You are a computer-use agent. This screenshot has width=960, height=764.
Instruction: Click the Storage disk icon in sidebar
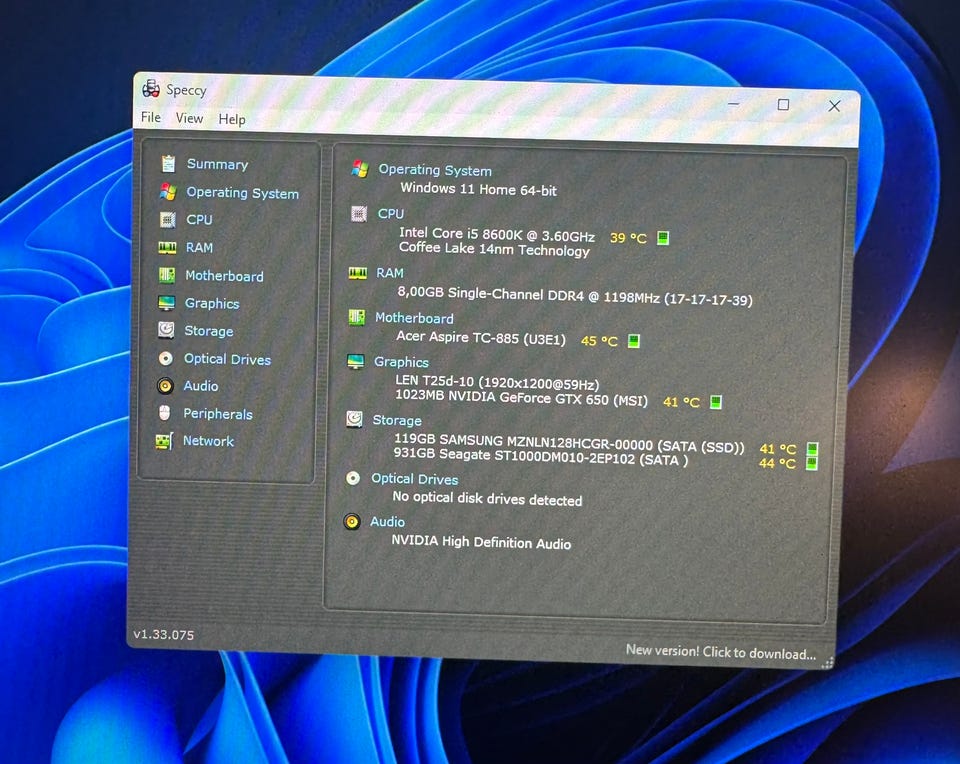click(166, 330)
